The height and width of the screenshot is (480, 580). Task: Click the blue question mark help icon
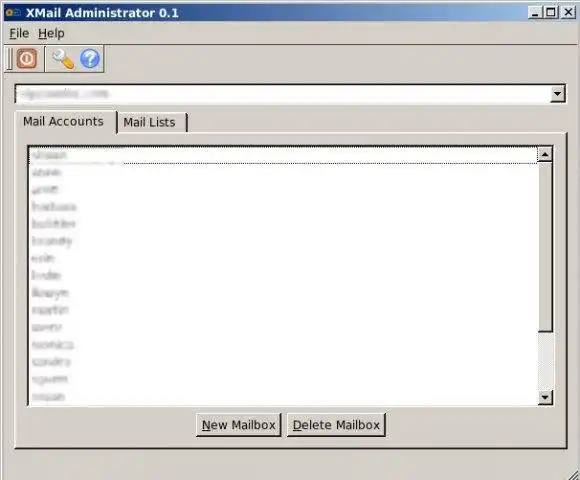[x=90, y=59]
